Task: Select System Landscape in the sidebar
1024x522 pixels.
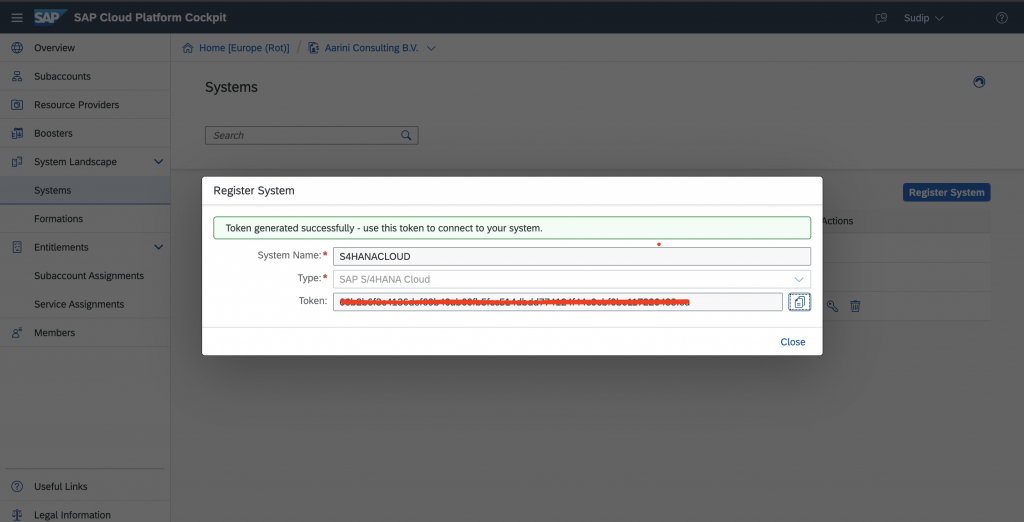Action: click(x=75, y=161)
